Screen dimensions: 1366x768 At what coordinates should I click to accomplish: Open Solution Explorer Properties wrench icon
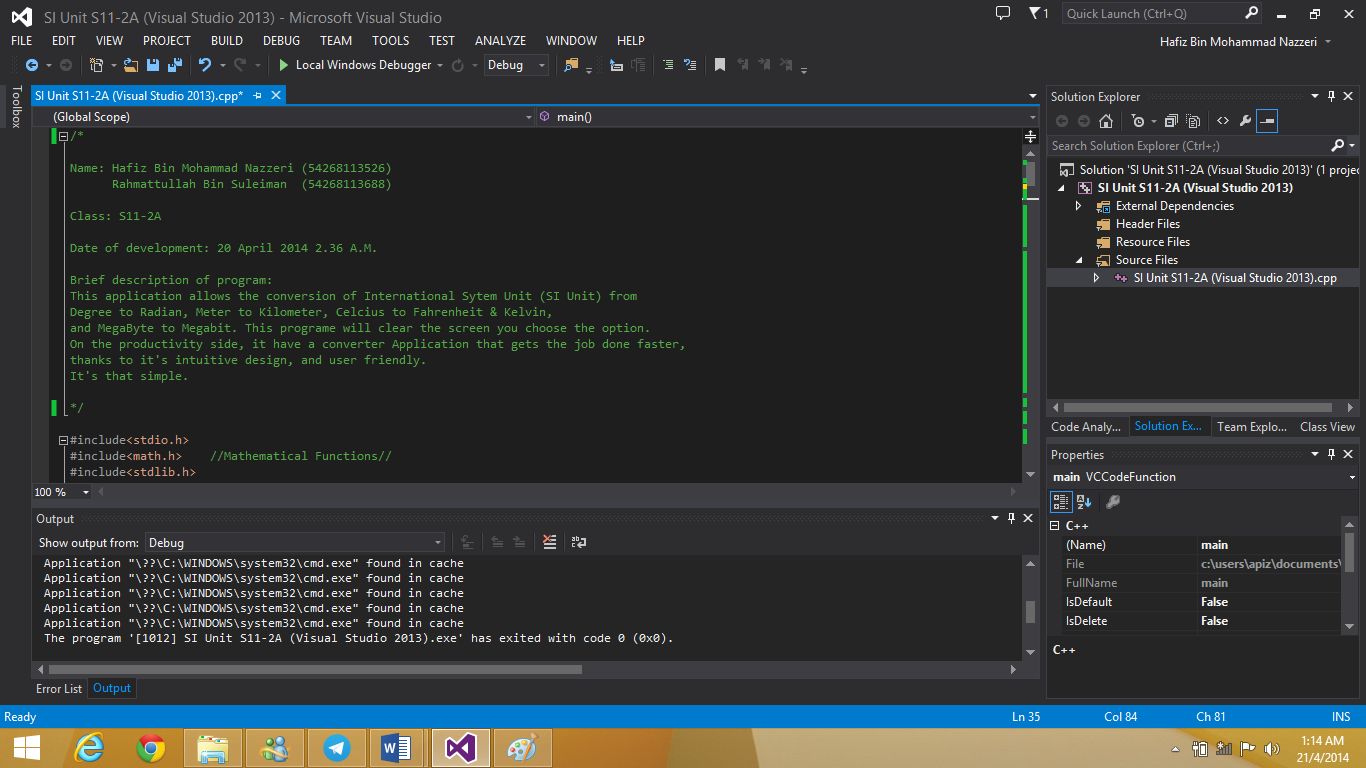coord(1243,120)
